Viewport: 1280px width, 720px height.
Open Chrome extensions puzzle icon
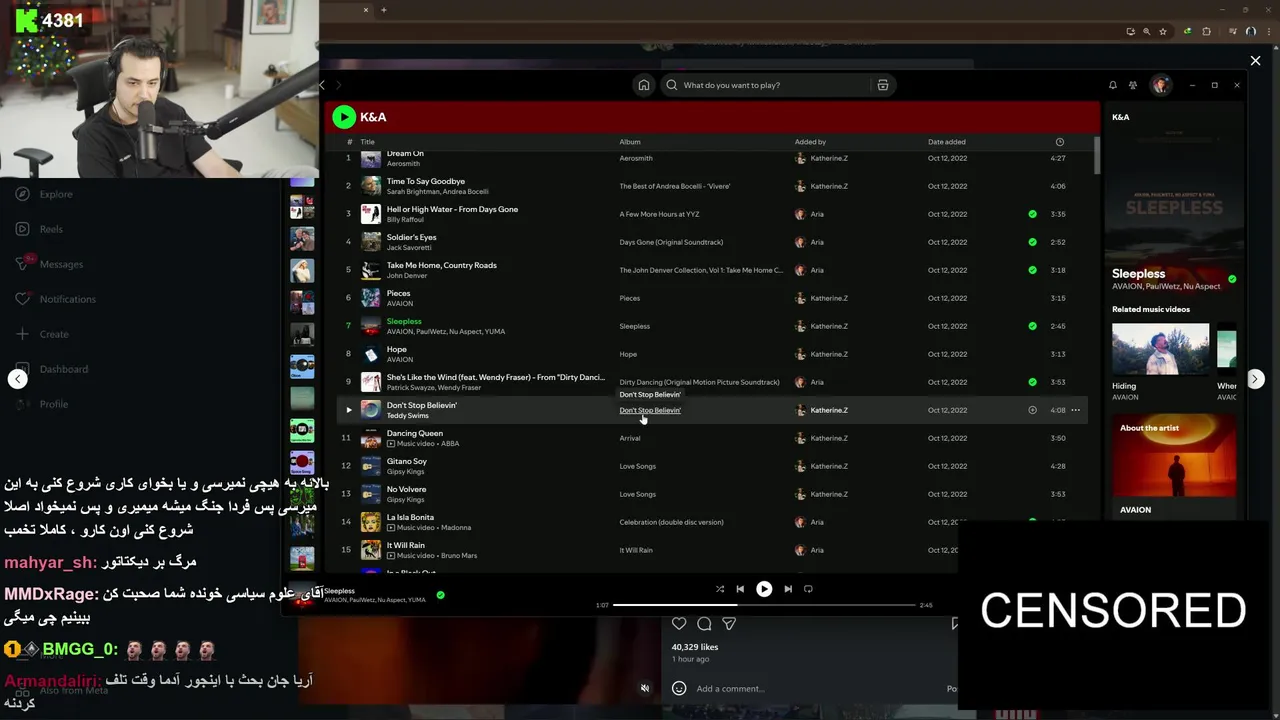[x=1207, y=31]
